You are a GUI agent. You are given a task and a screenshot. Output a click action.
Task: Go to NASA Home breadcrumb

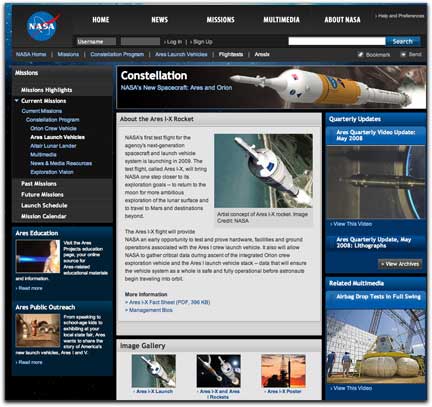point(31,54)
